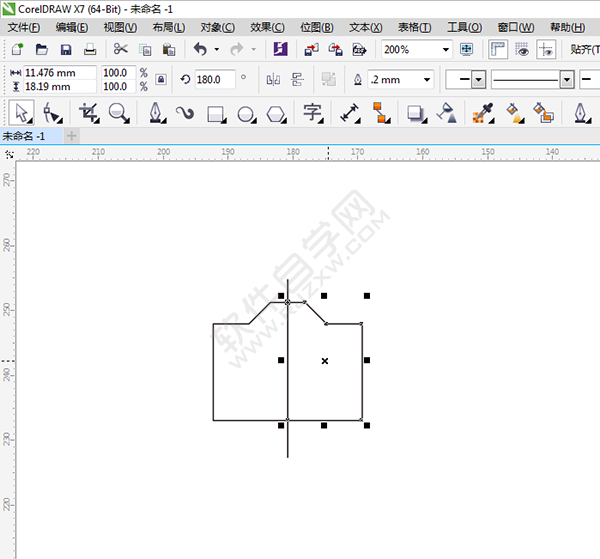Switch to the 未命名 -1 document tab
Viewport: 600px width, 559px height.
click(x=31, y=136)
